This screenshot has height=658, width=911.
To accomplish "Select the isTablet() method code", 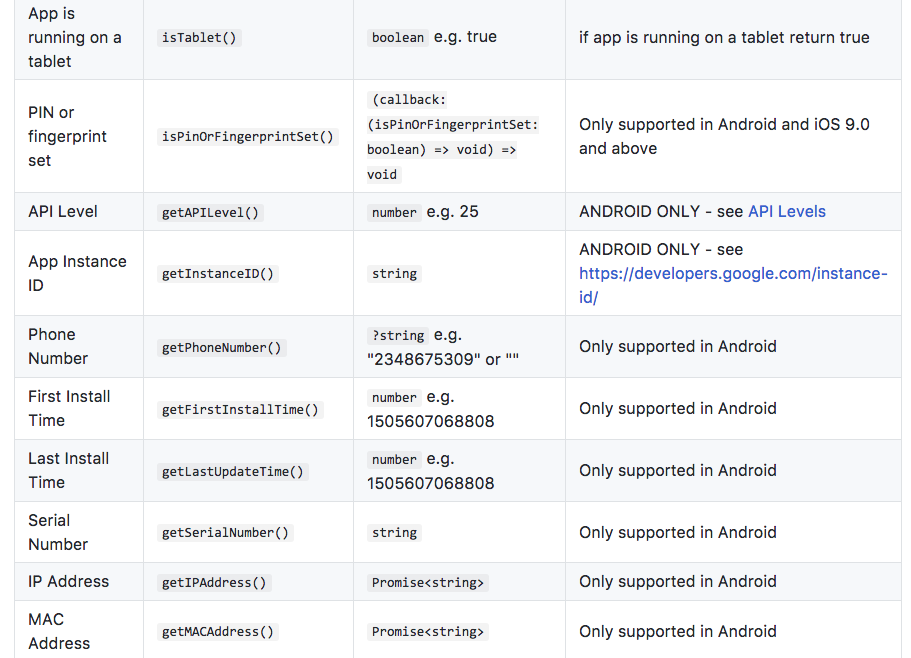I will pyautogui.click(x=199, y=38).
